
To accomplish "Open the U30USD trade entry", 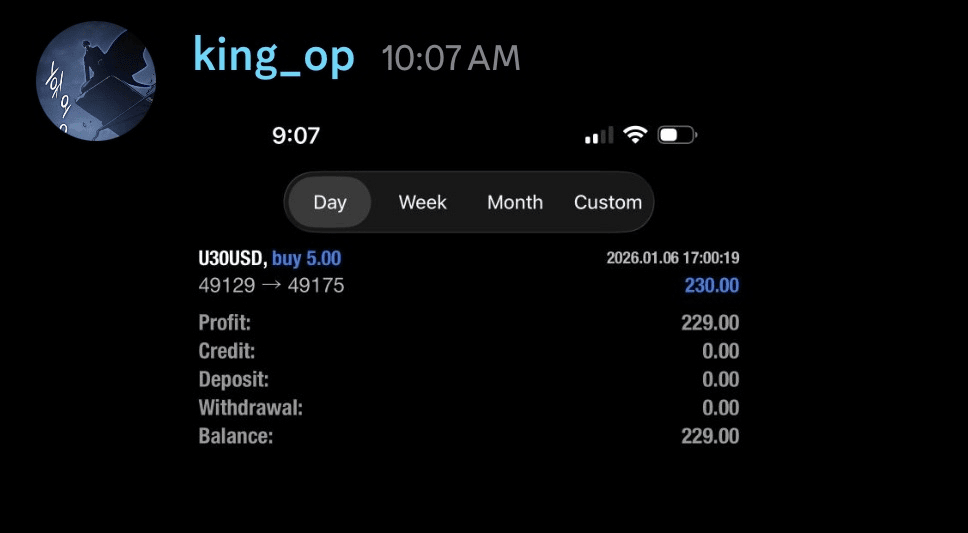I will [232, 259].
